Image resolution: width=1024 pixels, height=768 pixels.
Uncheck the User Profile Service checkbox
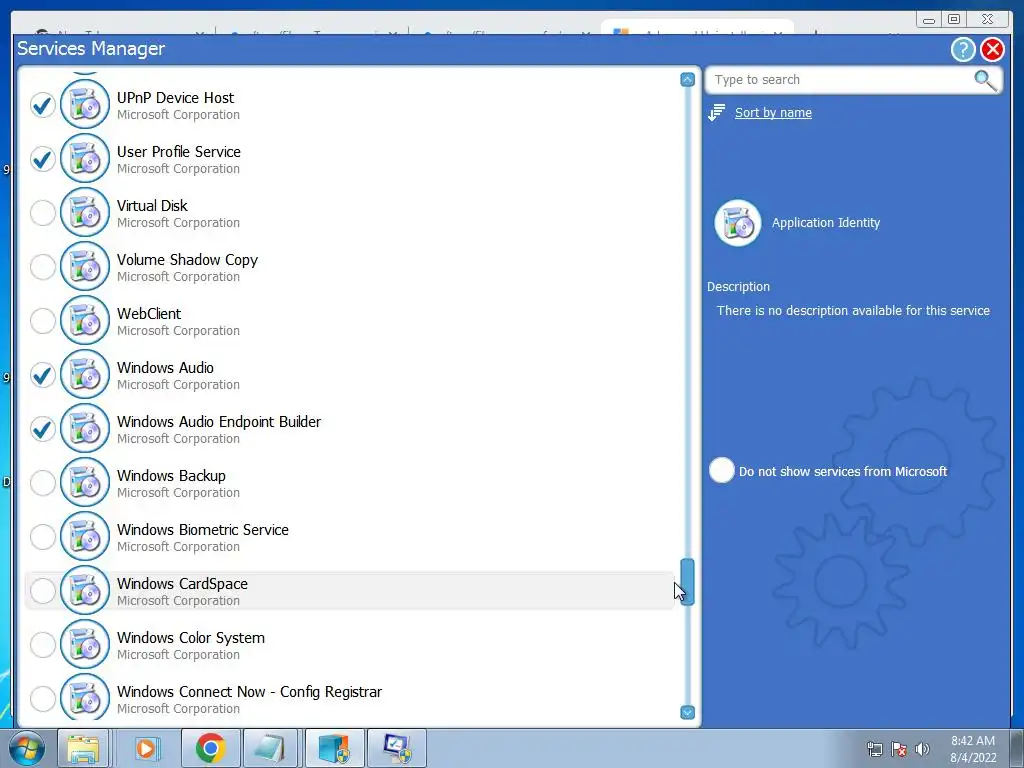[43, 159]
